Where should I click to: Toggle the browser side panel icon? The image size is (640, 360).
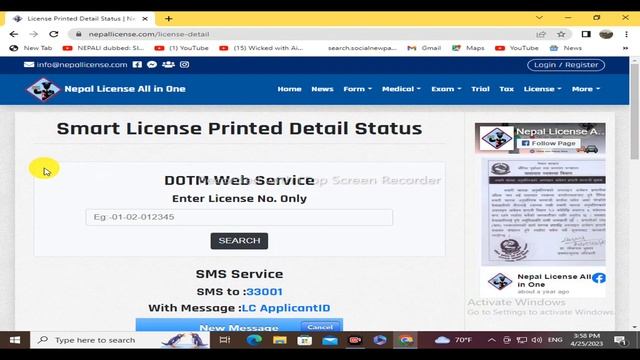[x=586, y=34]
